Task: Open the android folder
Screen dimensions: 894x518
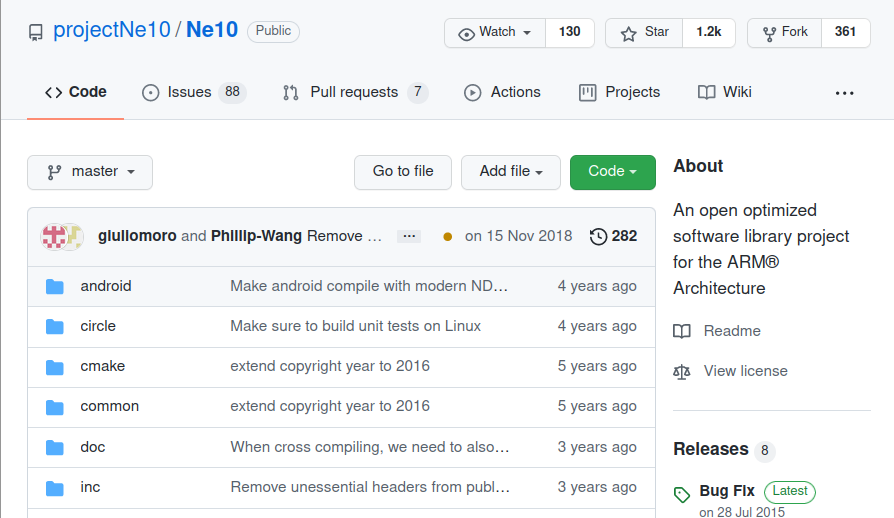Action: pos(106,286)
